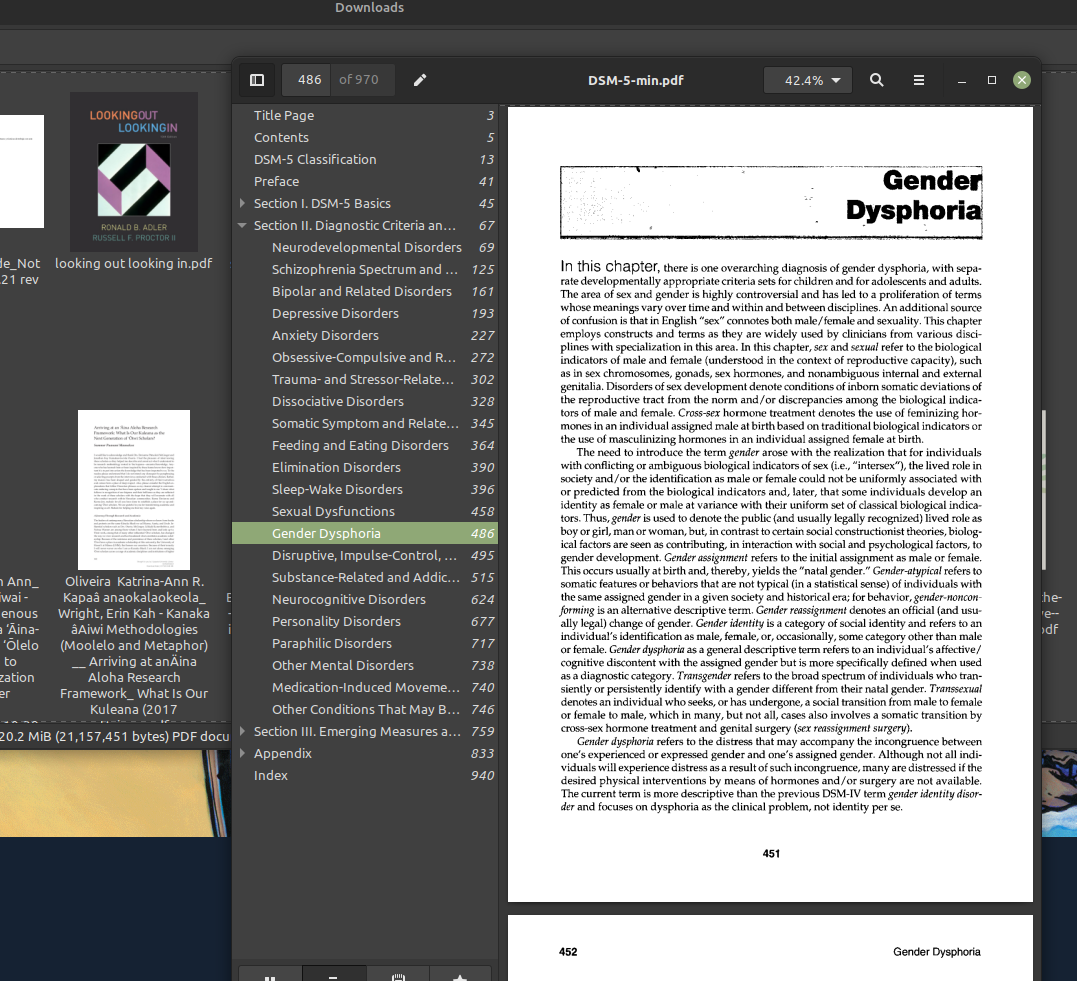Select Sleep-Wake Disorders entry

click(x=365, y=489)
